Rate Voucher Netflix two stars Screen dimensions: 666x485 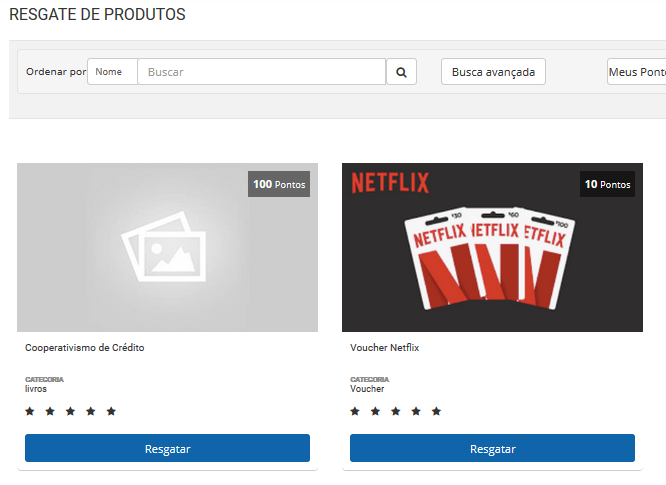click(x=375, y=411)
